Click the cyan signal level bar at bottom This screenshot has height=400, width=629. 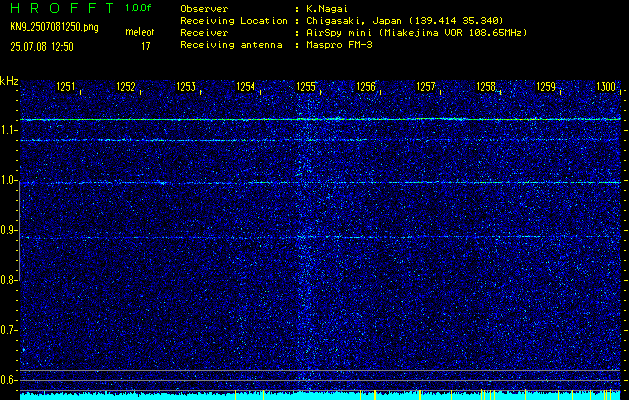320,396
